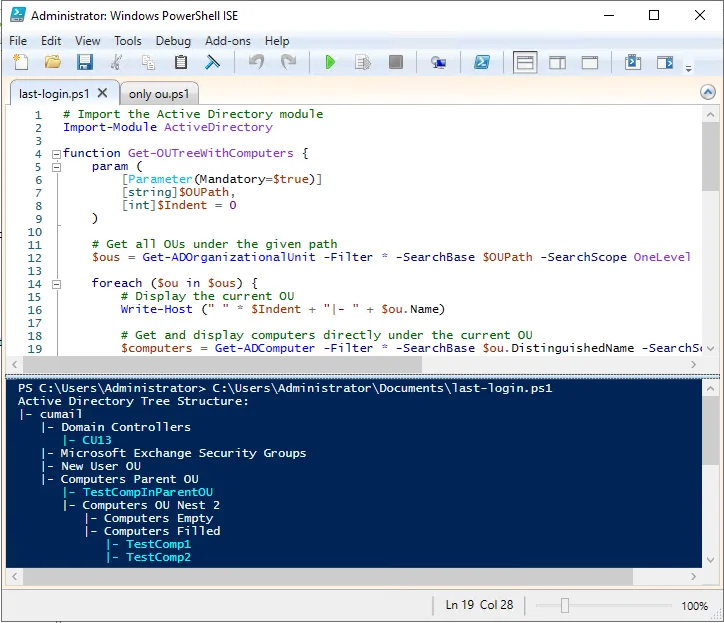Redo the last edit
Viewport: 724px width, 623px height.
(x=289, y=62)
